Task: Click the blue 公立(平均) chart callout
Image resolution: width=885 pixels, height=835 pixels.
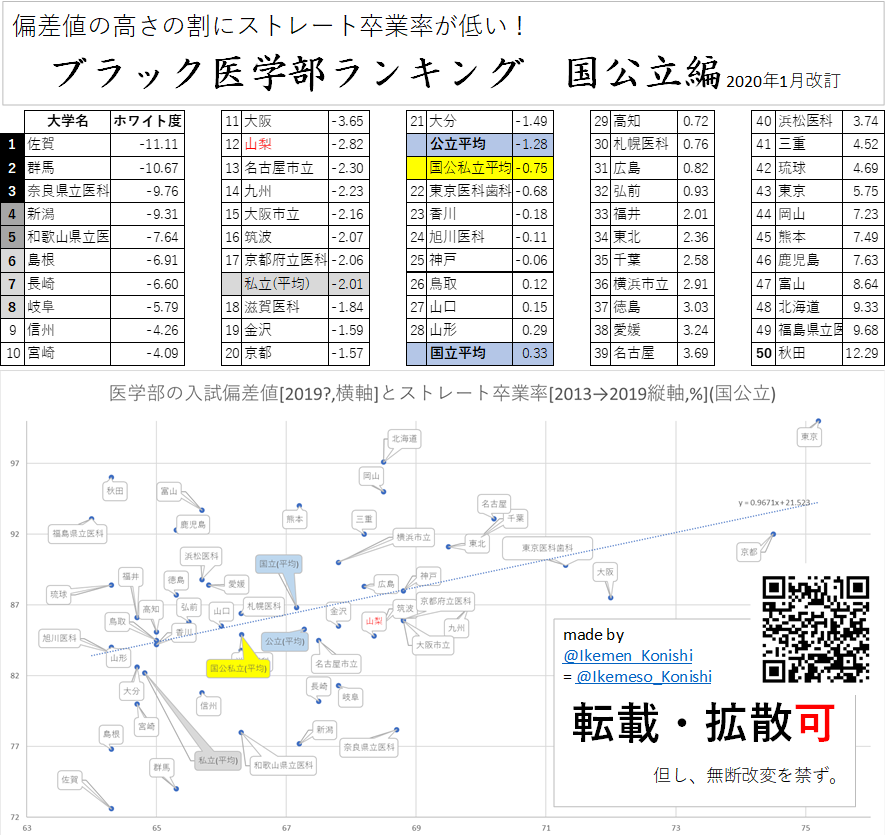Action: pyautogui.click(x=284, y=642)
